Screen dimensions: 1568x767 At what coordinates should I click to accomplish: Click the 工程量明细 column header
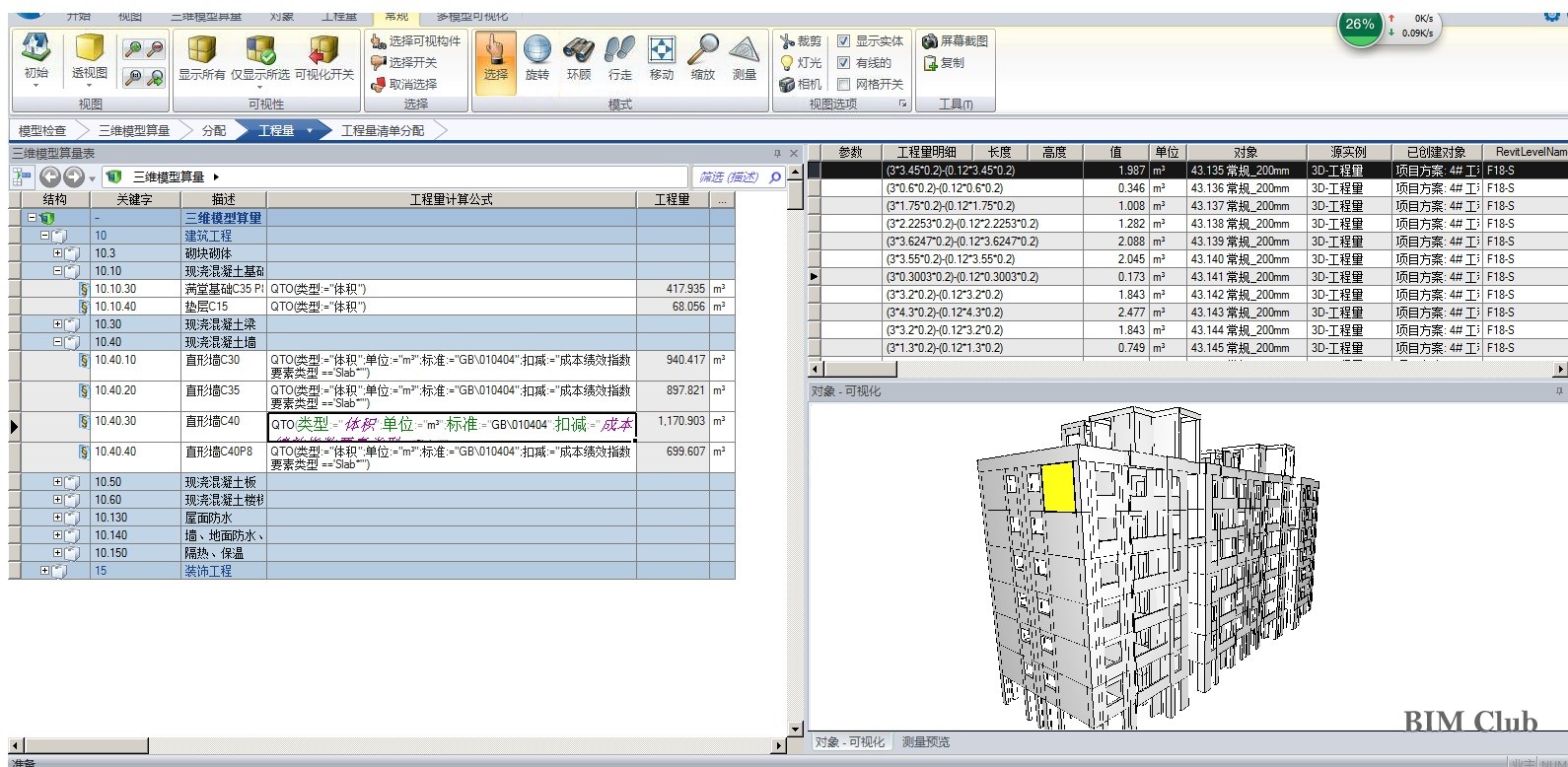point(926,152)
